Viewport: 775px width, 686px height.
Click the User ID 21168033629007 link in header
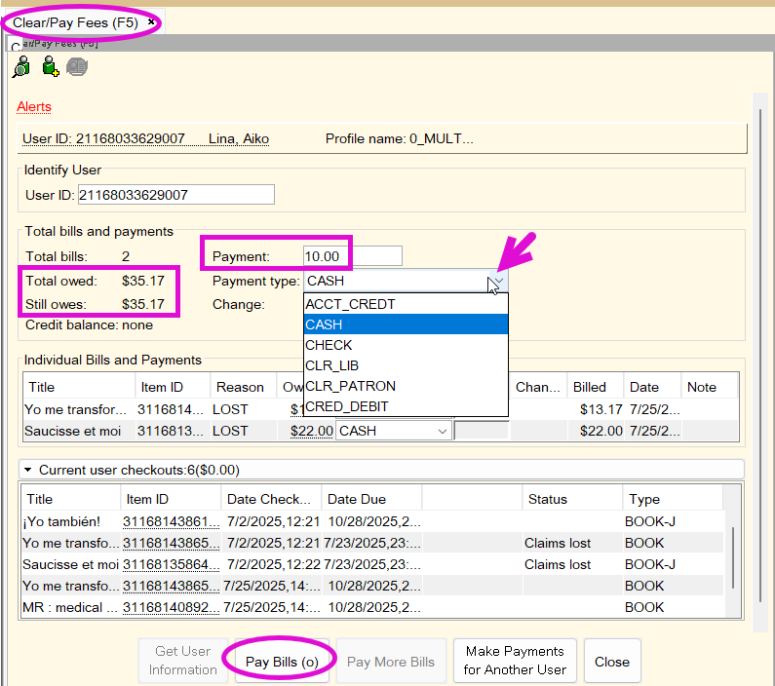103,138
